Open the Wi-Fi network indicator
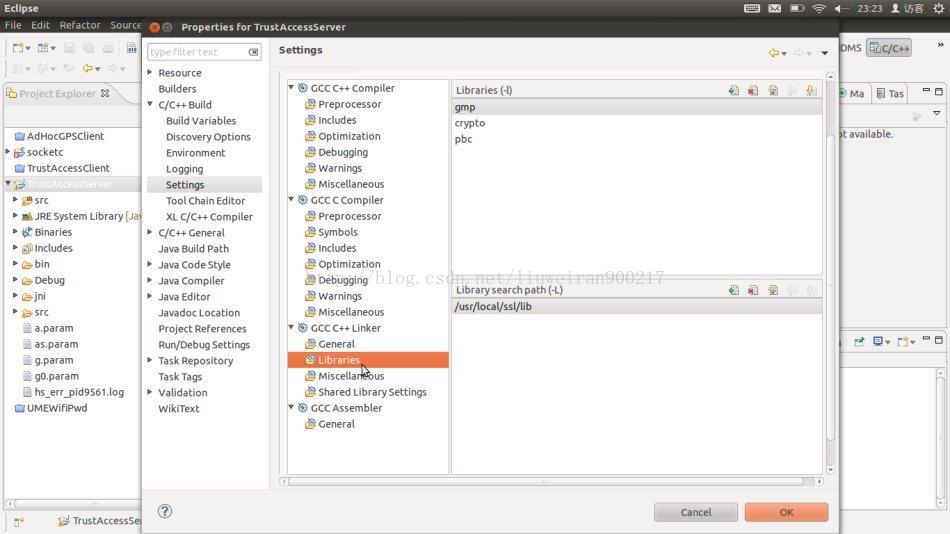 click(x=819, y=8)
